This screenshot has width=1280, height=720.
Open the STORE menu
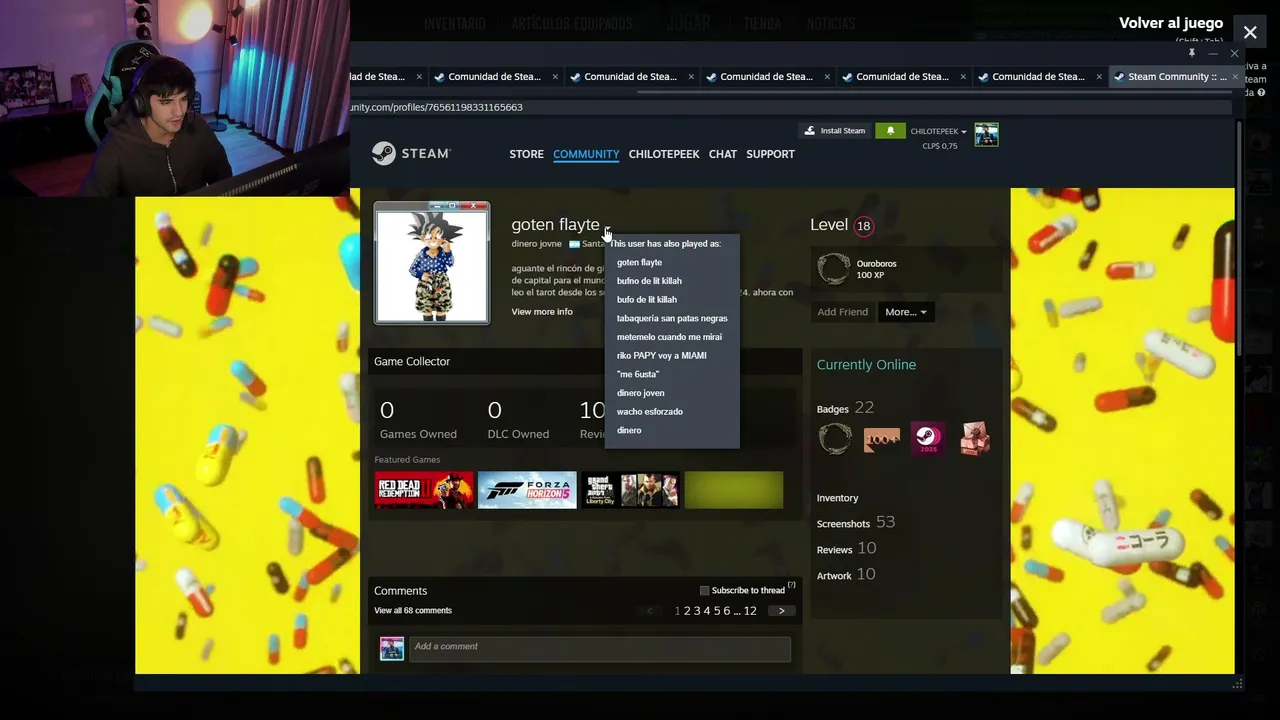(x=526, y=154)
